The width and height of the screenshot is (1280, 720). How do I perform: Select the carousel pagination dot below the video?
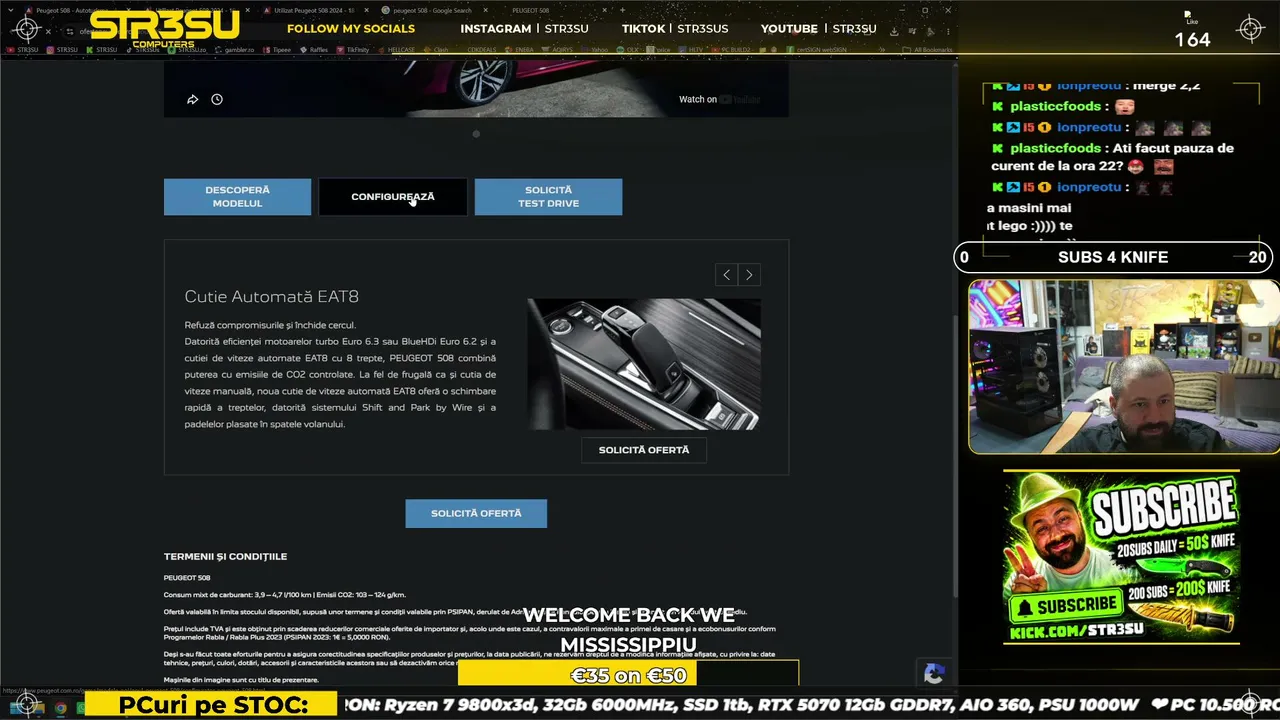click(476, 134)
